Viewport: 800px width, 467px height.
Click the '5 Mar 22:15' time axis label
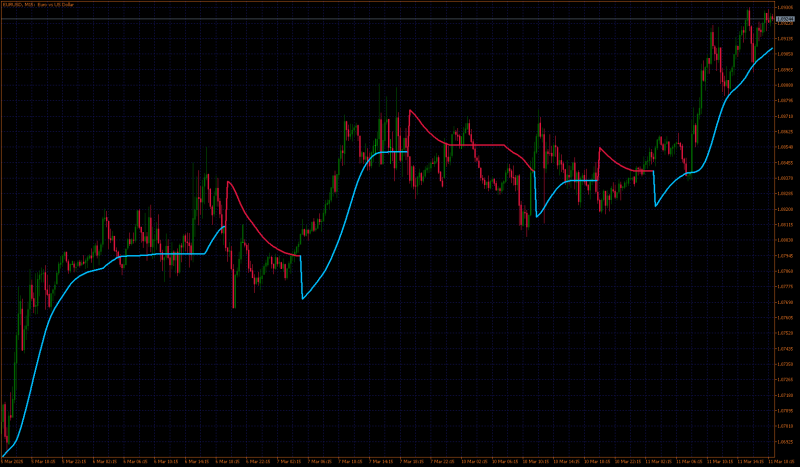pos(74,461)
